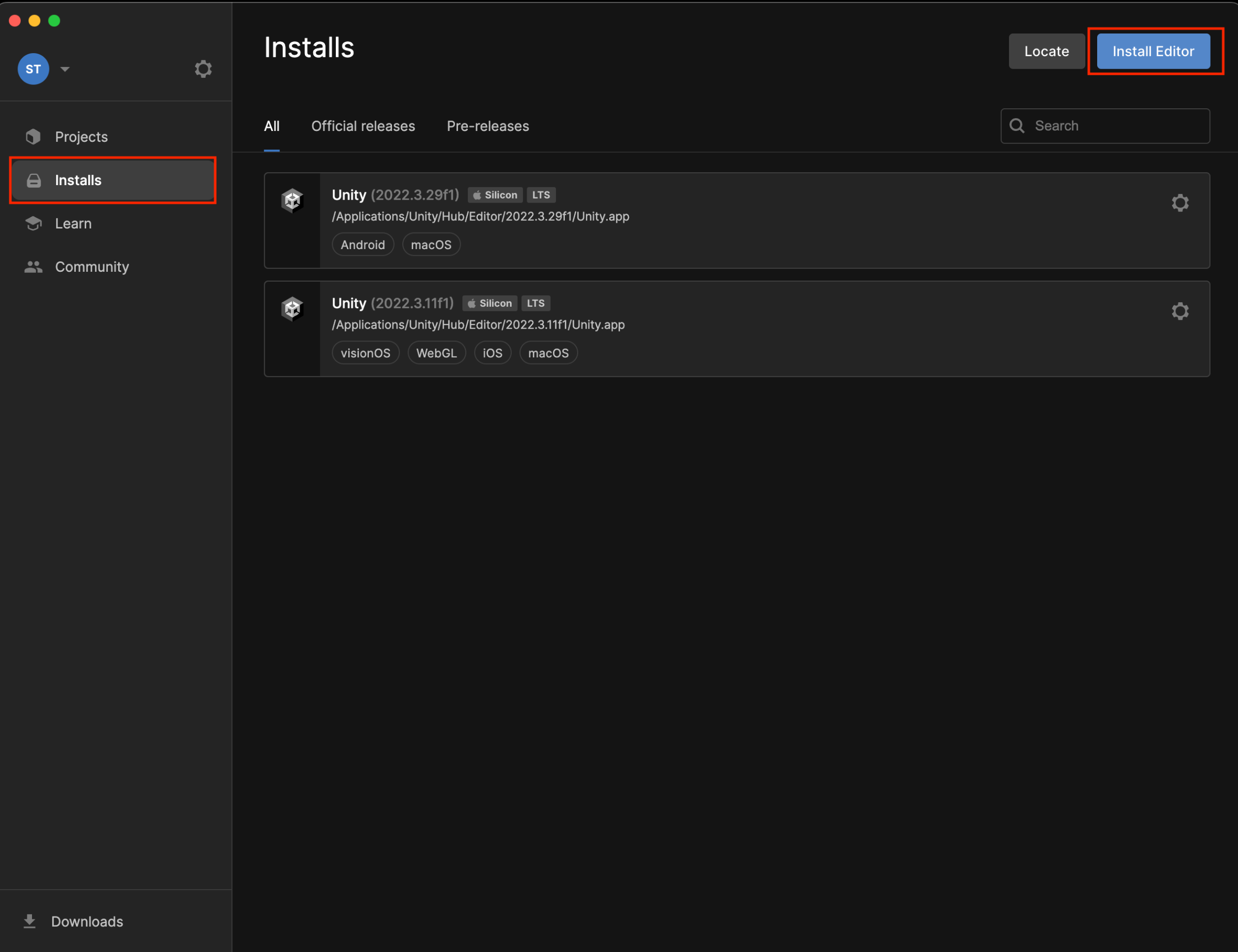Click the Installs drive icon
The image size is (1238, 952).
pyautogui.click(x=34, y=180)
